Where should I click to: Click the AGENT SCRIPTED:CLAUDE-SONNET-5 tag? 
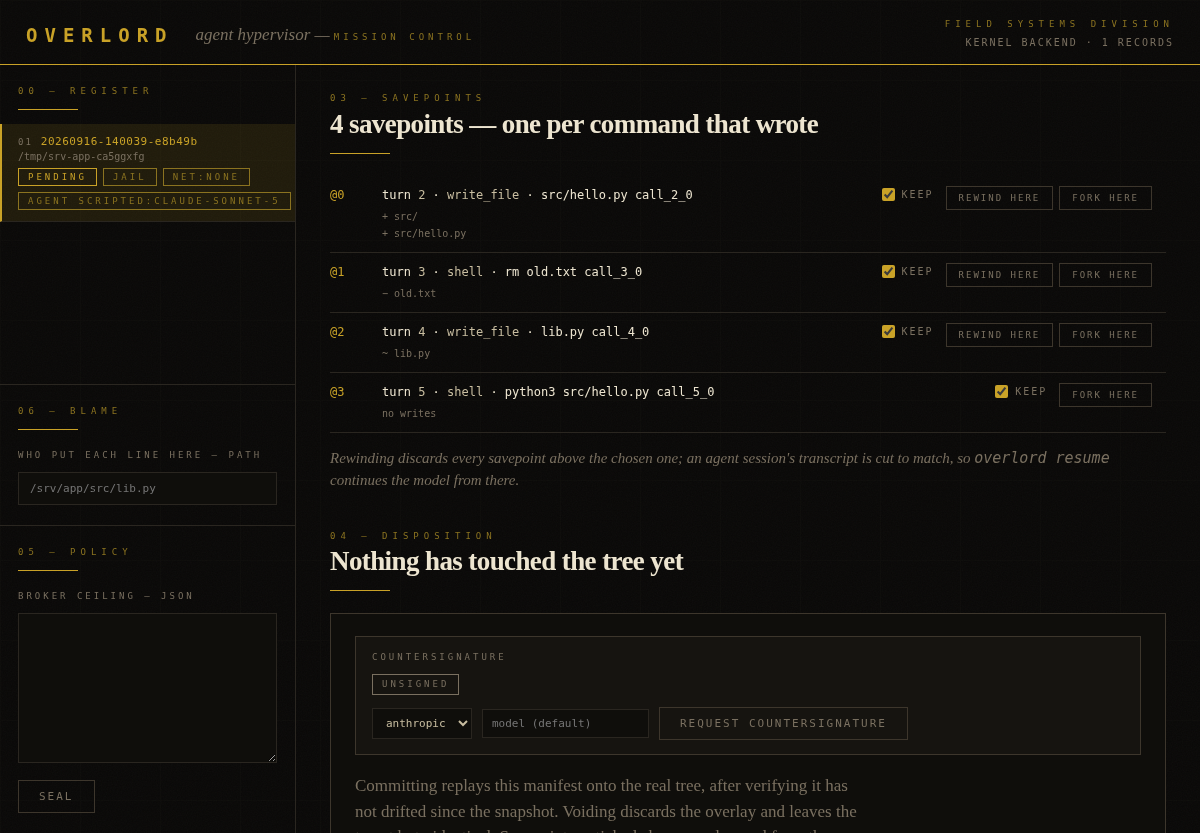coord(154,201)
